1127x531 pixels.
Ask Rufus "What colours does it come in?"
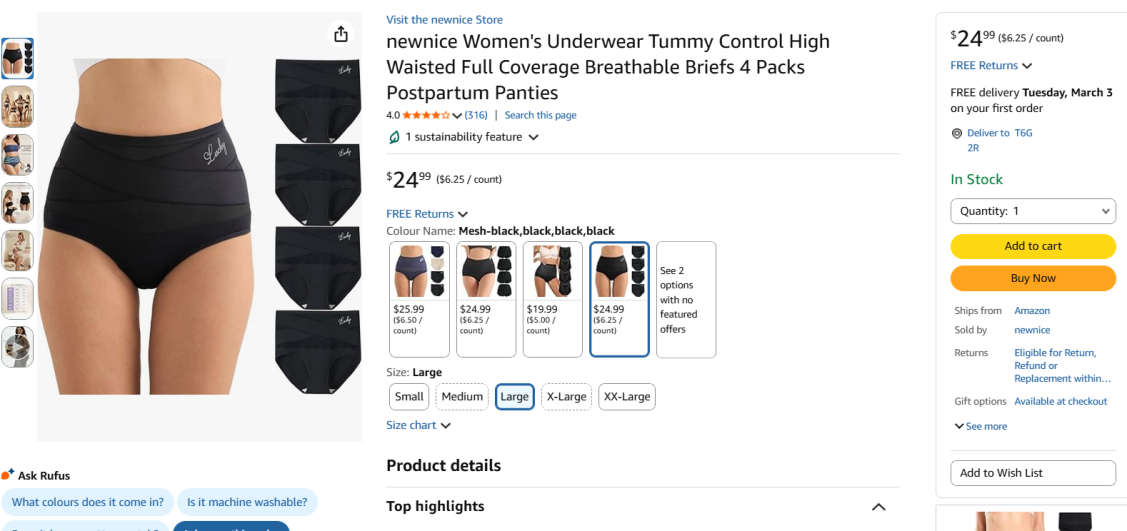tap(87, 502)
